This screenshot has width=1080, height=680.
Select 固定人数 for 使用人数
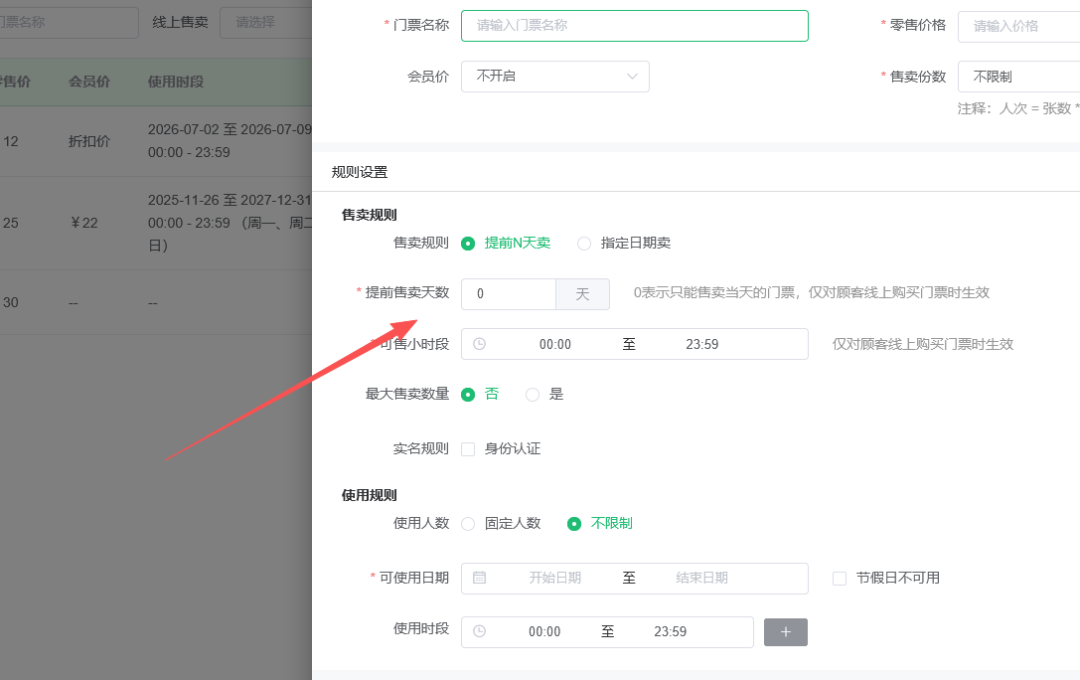[x=468, y=524]
